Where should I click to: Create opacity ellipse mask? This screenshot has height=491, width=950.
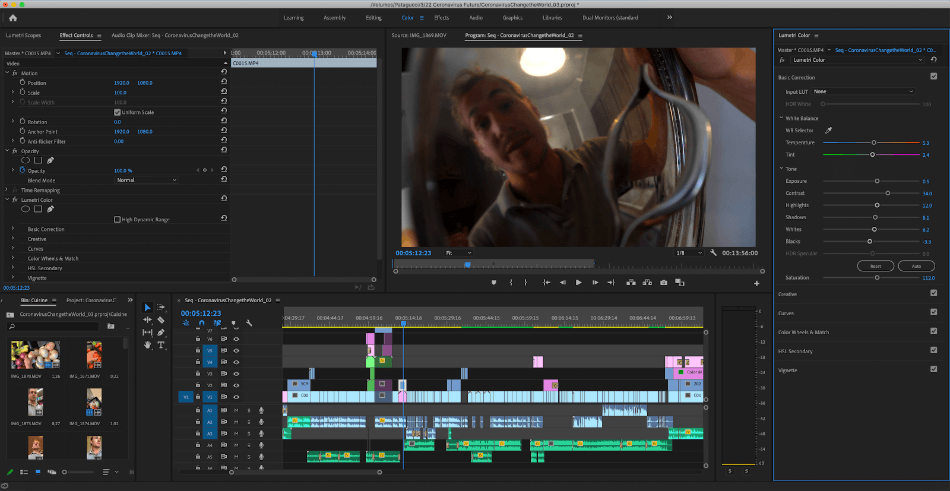coord(25,161)
